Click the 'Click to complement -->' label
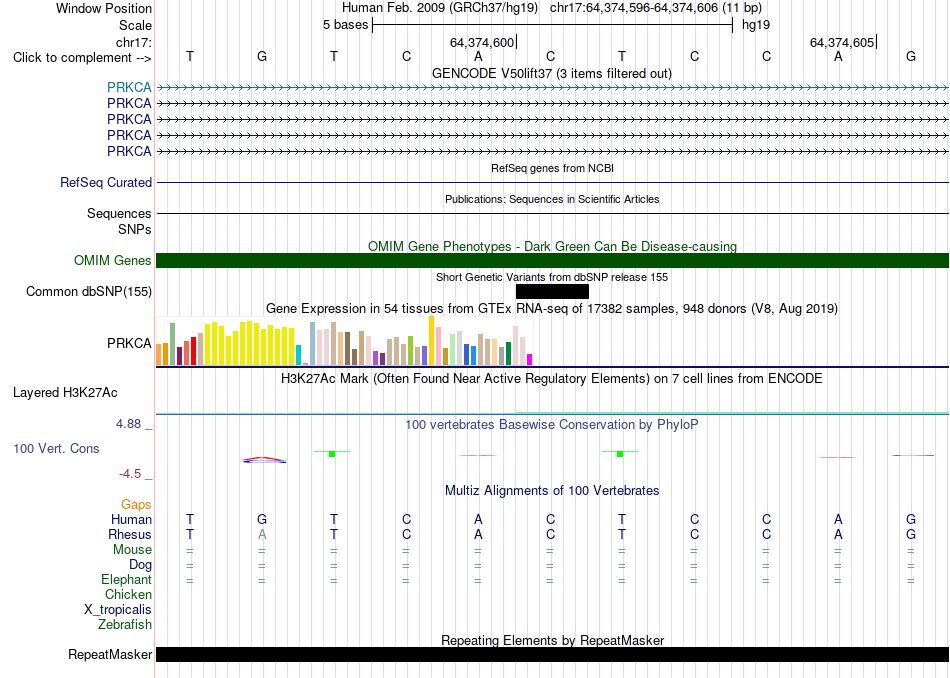The image size is (950, 678). tap(82, 58)
